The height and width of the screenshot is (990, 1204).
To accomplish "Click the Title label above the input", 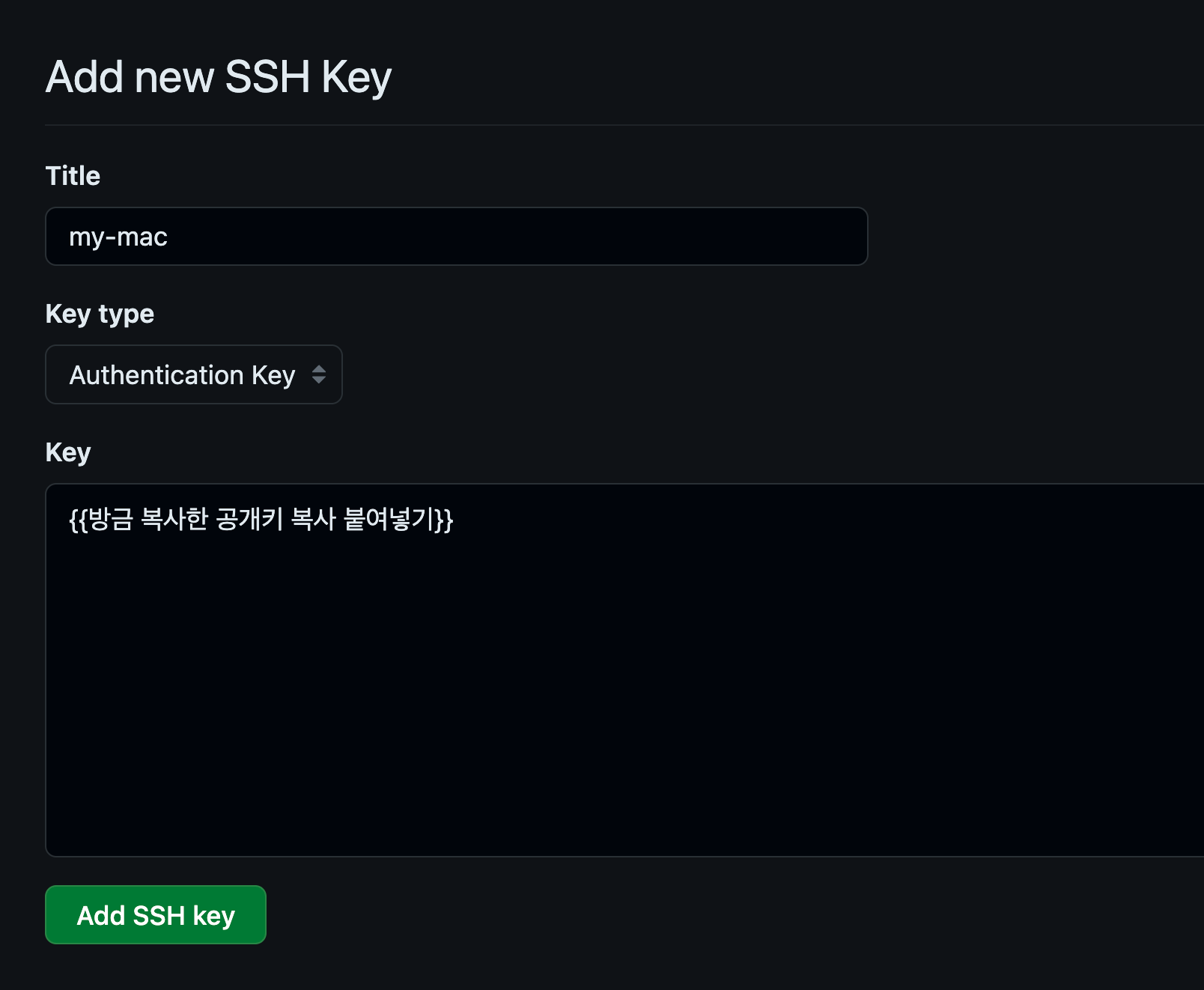I will [x=73, y=176].
